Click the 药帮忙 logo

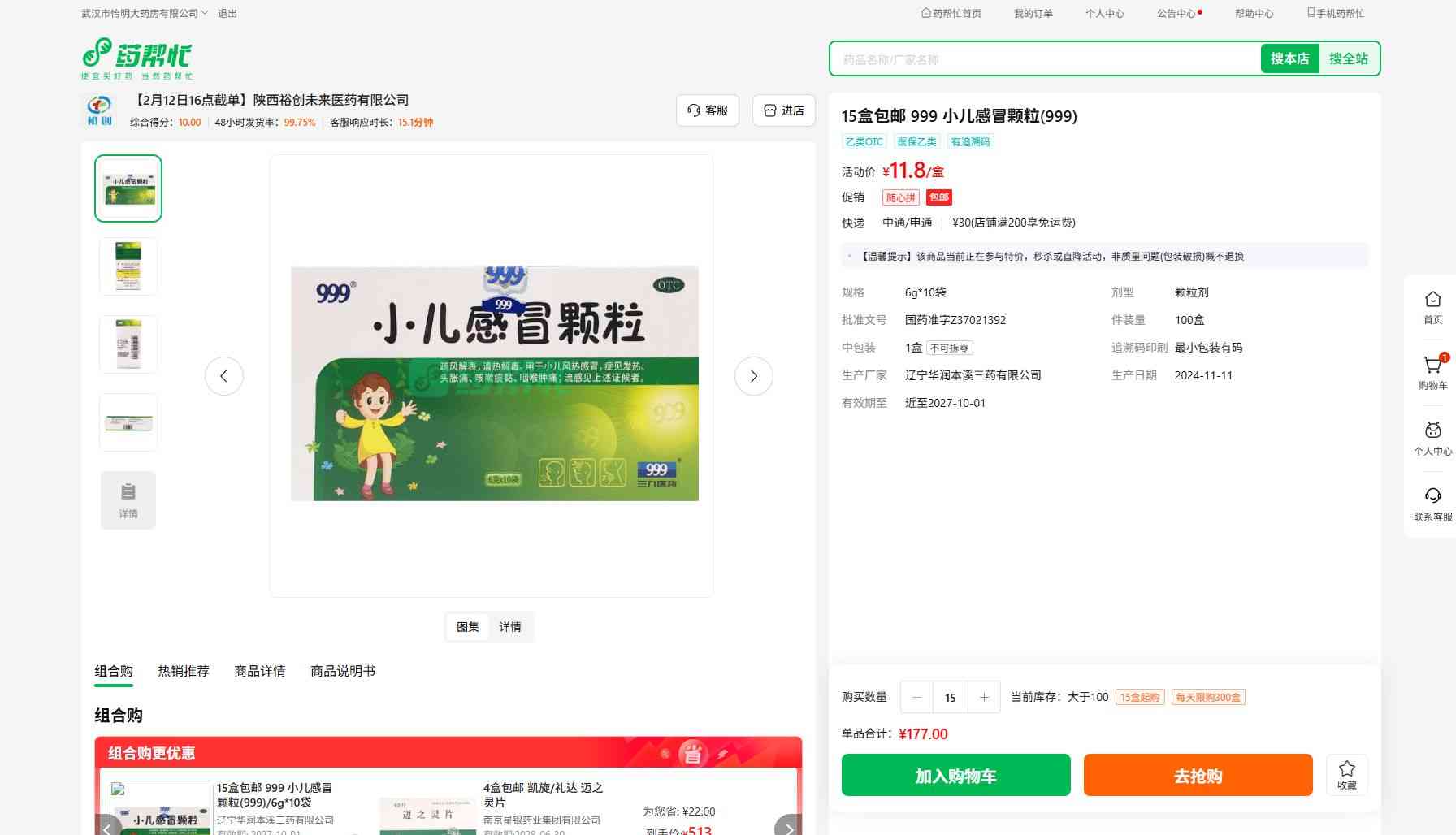[x=136, y=58]
